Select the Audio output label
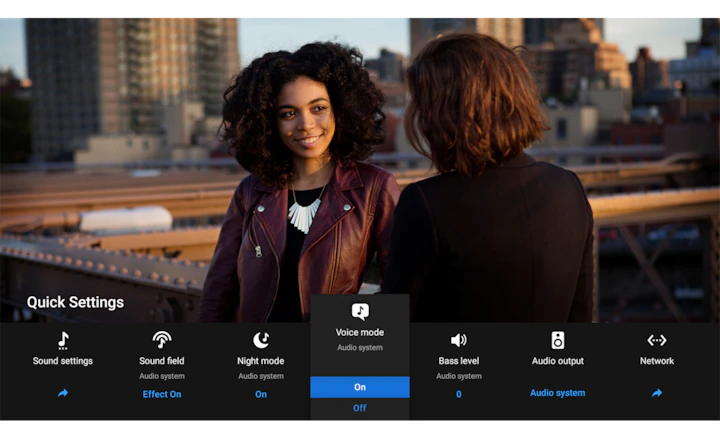The height and width of the screenshot is (438, 720). click(x=557, y=361)
